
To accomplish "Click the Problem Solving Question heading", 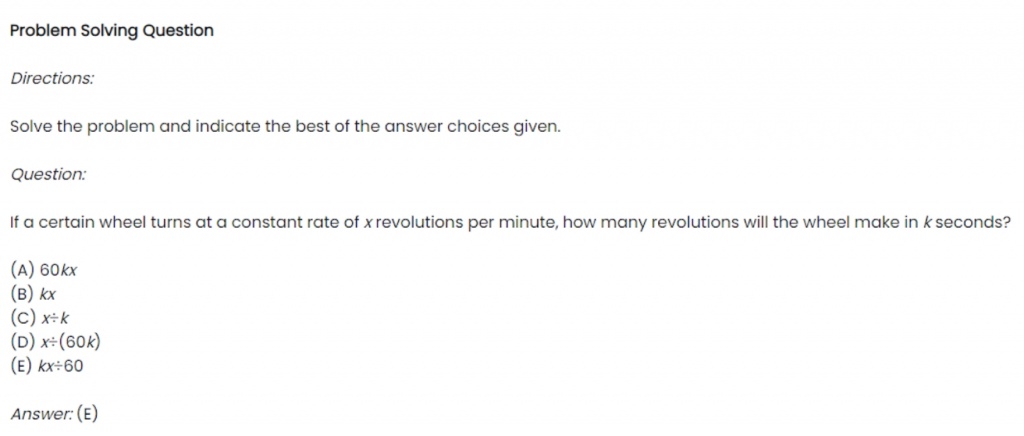I will click(112, 31).
